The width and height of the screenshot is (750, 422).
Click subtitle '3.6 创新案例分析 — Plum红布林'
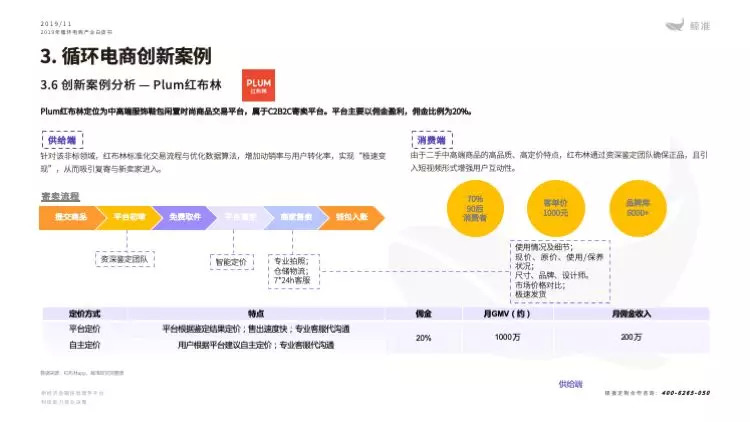pos(131,85)
